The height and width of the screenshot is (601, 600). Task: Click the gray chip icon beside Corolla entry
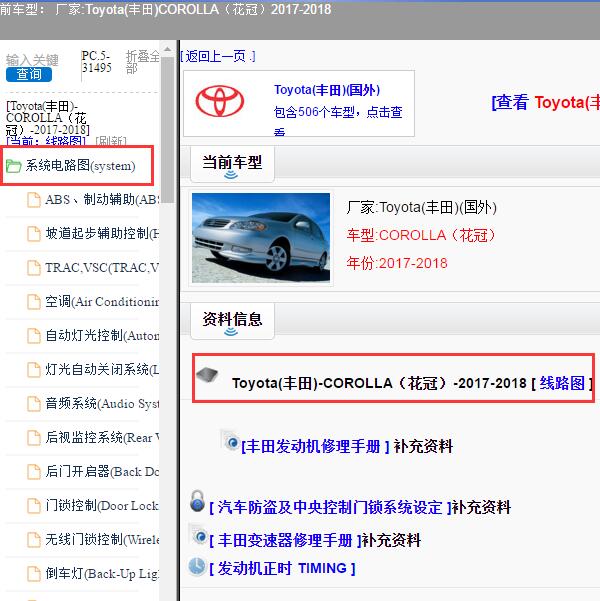pyautogui.click(x=207, y=374)
